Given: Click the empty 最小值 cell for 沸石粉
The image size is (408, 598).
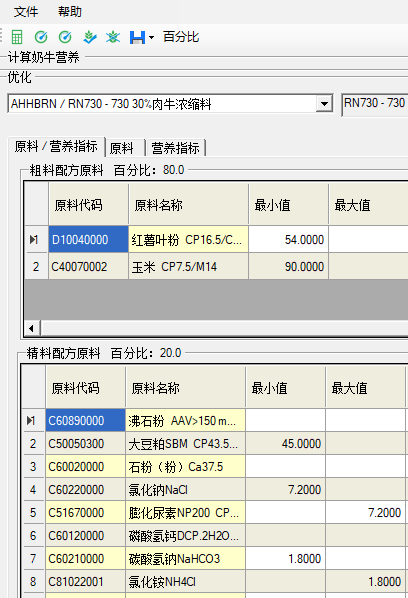Looking at the screenshot, I should tap(286, 420).
